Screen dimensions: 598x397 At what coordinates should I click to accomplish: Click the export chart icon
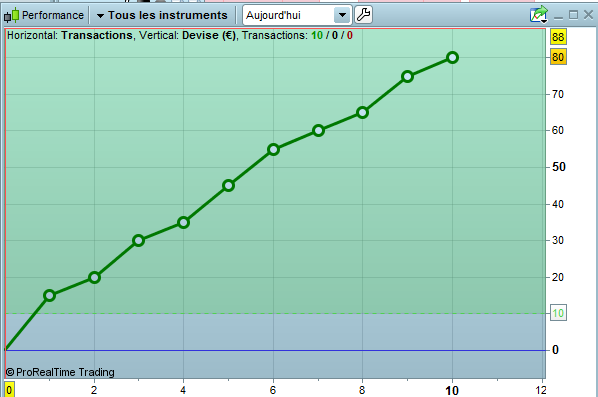[x=539, y=15]
